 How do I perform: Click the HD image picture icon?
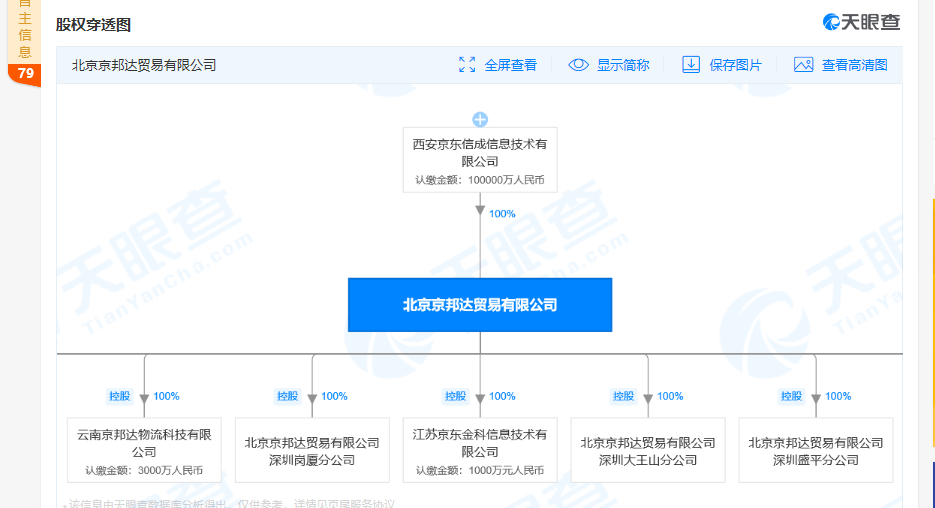tap(803, 65)
